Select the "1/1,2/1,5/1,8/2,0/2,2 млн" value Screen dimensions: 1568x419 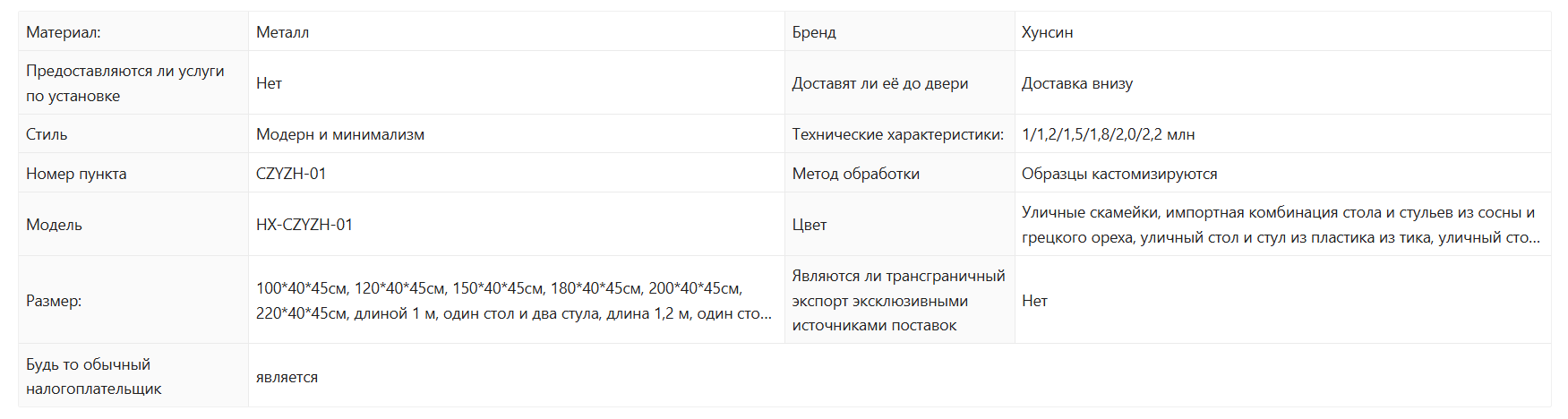(1109, 134)
